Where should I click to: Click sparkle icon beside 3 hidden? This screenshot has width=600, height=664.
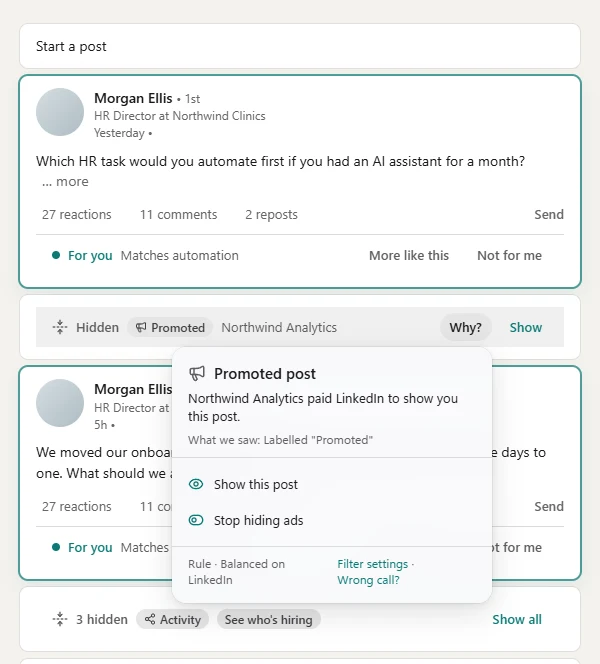point(60,619)
